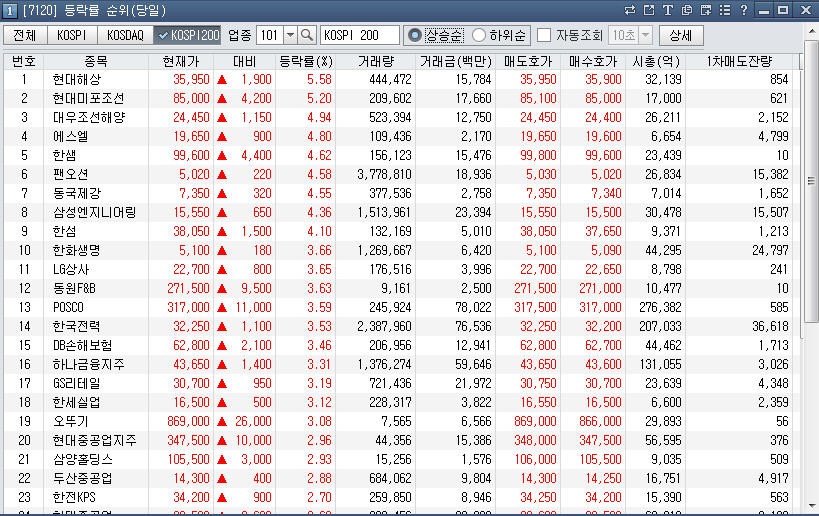Screen dimensions: 819x516
Task: Select the 전체 market button
Action: click(25, 35)
